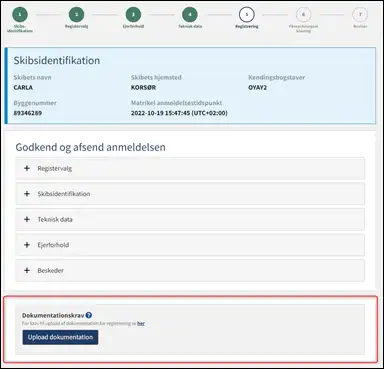Expand the Registervalg section
This screenshot has width=384, height=369.
[190, 169]
